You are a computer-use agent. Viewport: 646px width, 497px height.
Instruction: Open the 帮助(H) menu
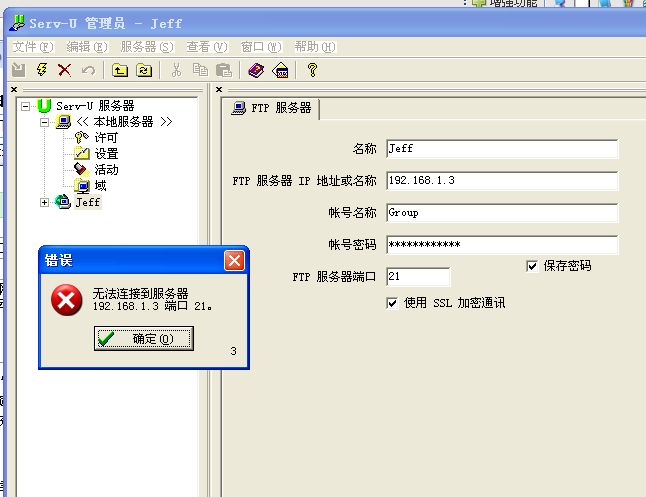(315, 47)
